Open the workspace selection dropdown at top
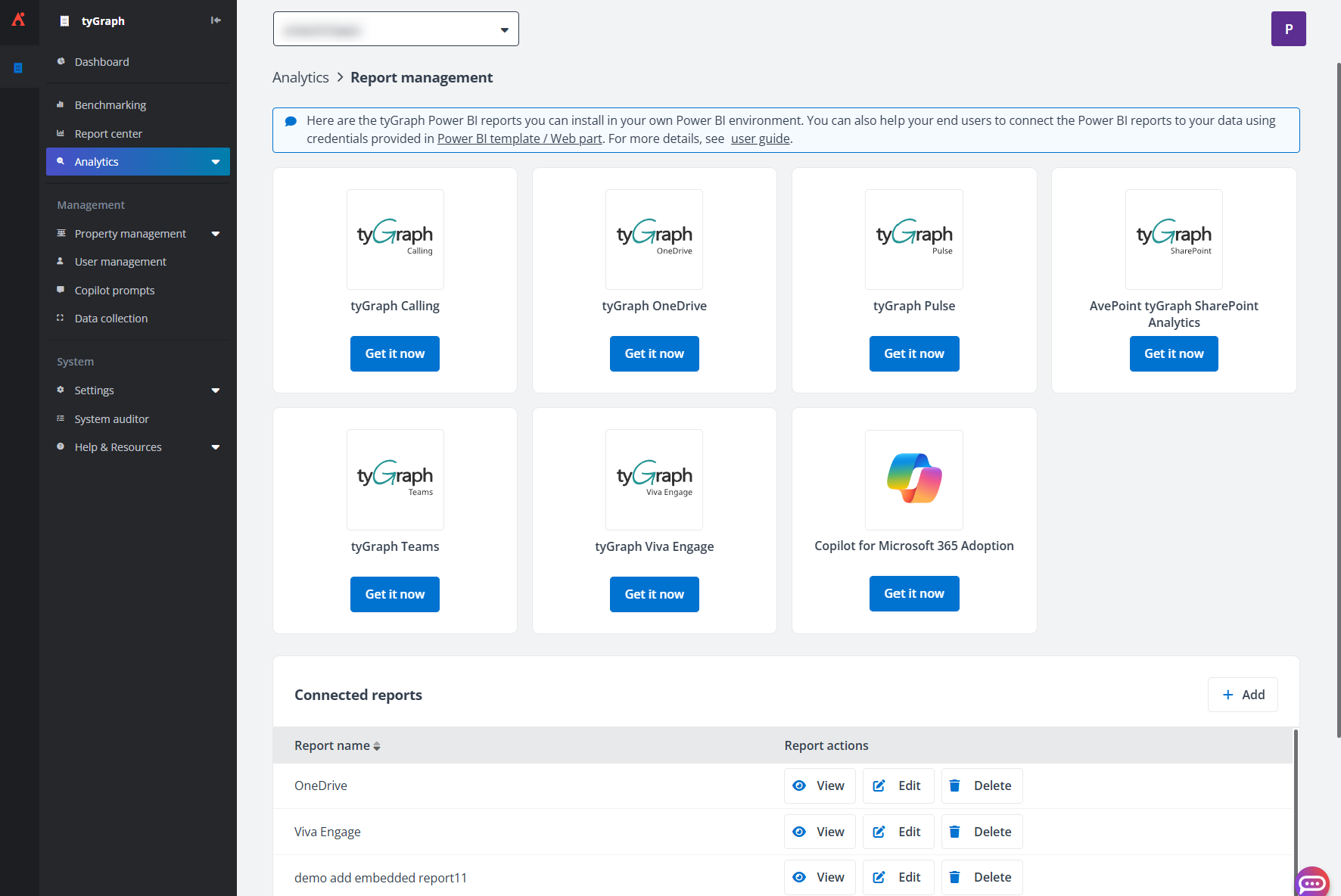Image resolution: width=1341 pixels, height=896 pixels. pyautogui.click(x=396, y=29)
